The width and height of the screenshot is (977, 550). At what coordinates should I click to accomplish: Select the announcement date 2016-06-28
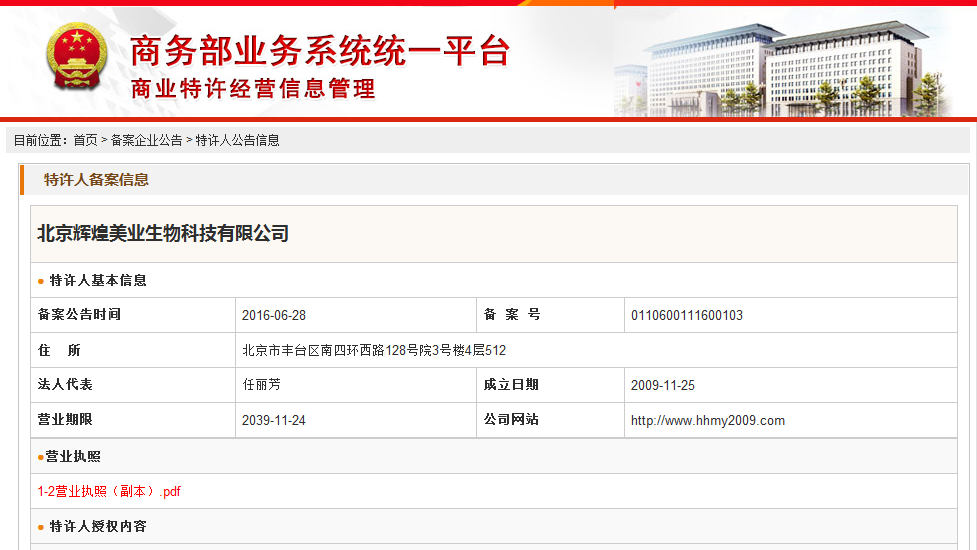click(x=274, y=315)
